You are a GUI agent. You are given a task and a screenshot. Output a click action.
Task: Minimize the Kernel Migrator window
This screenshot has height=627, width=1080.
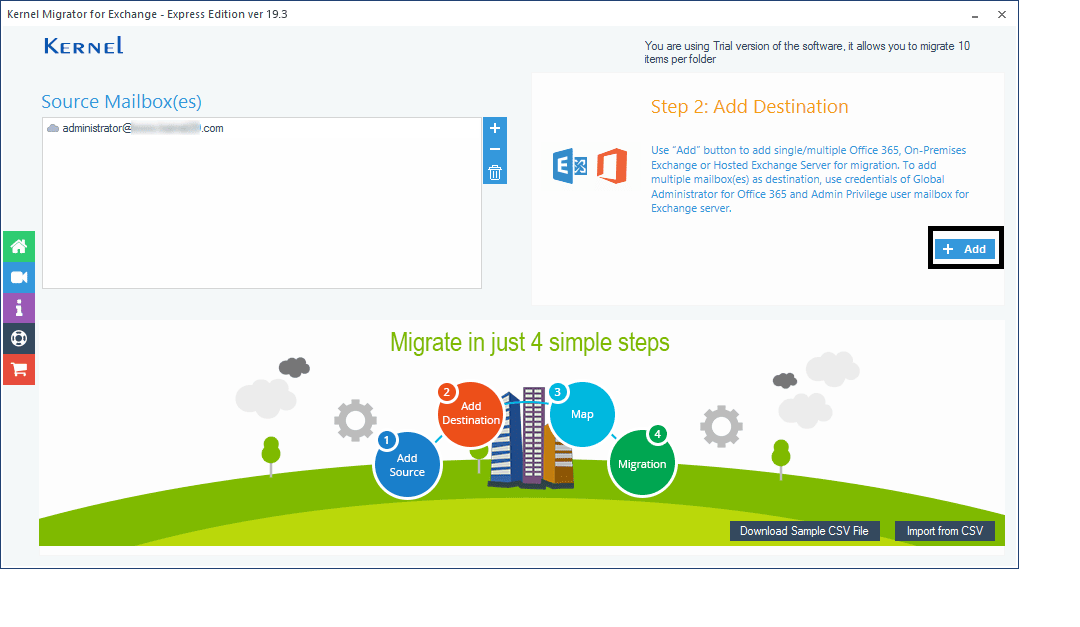click(974, 15)
